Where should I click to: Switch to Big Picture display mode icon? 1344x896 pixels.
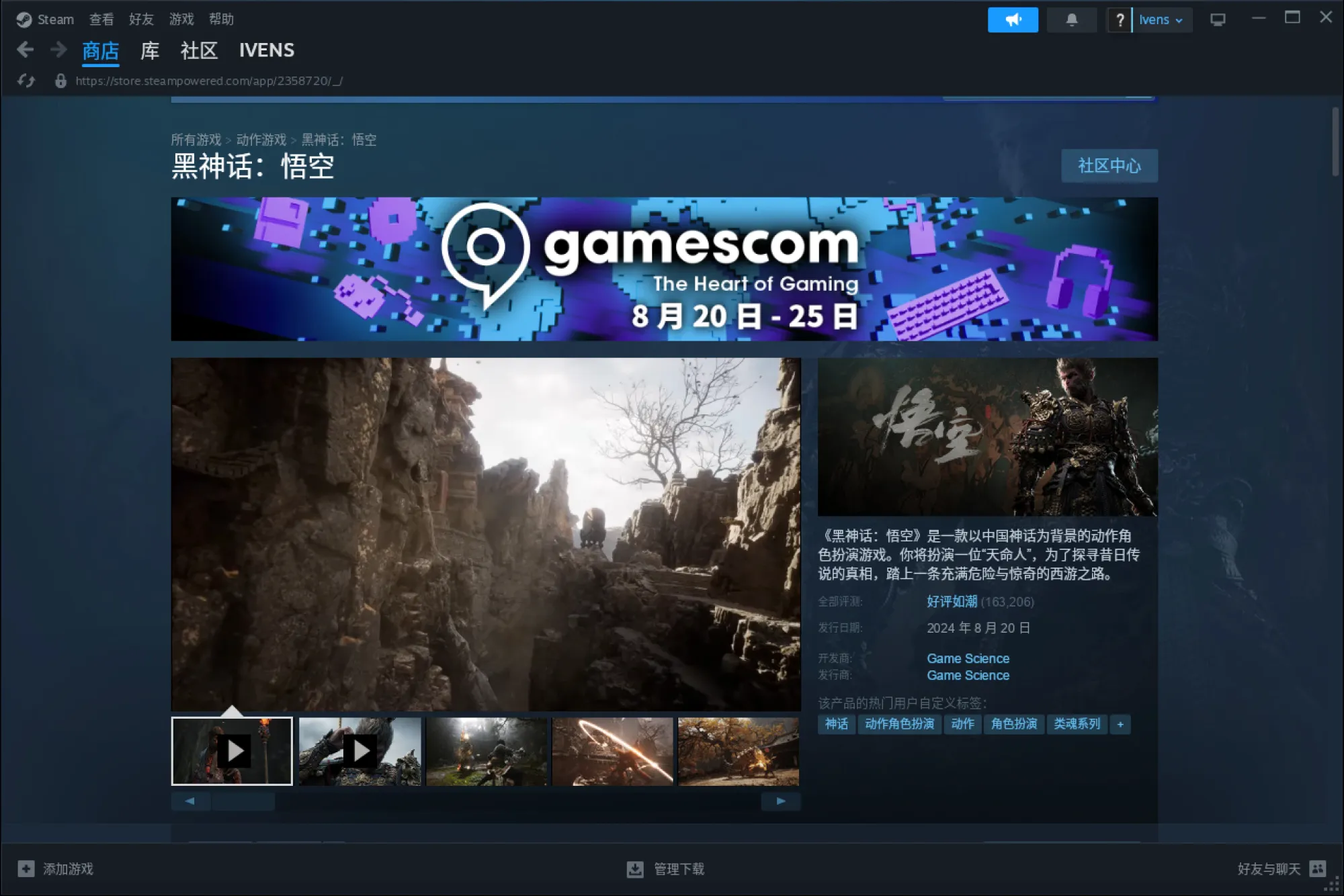pos(1218,20)
